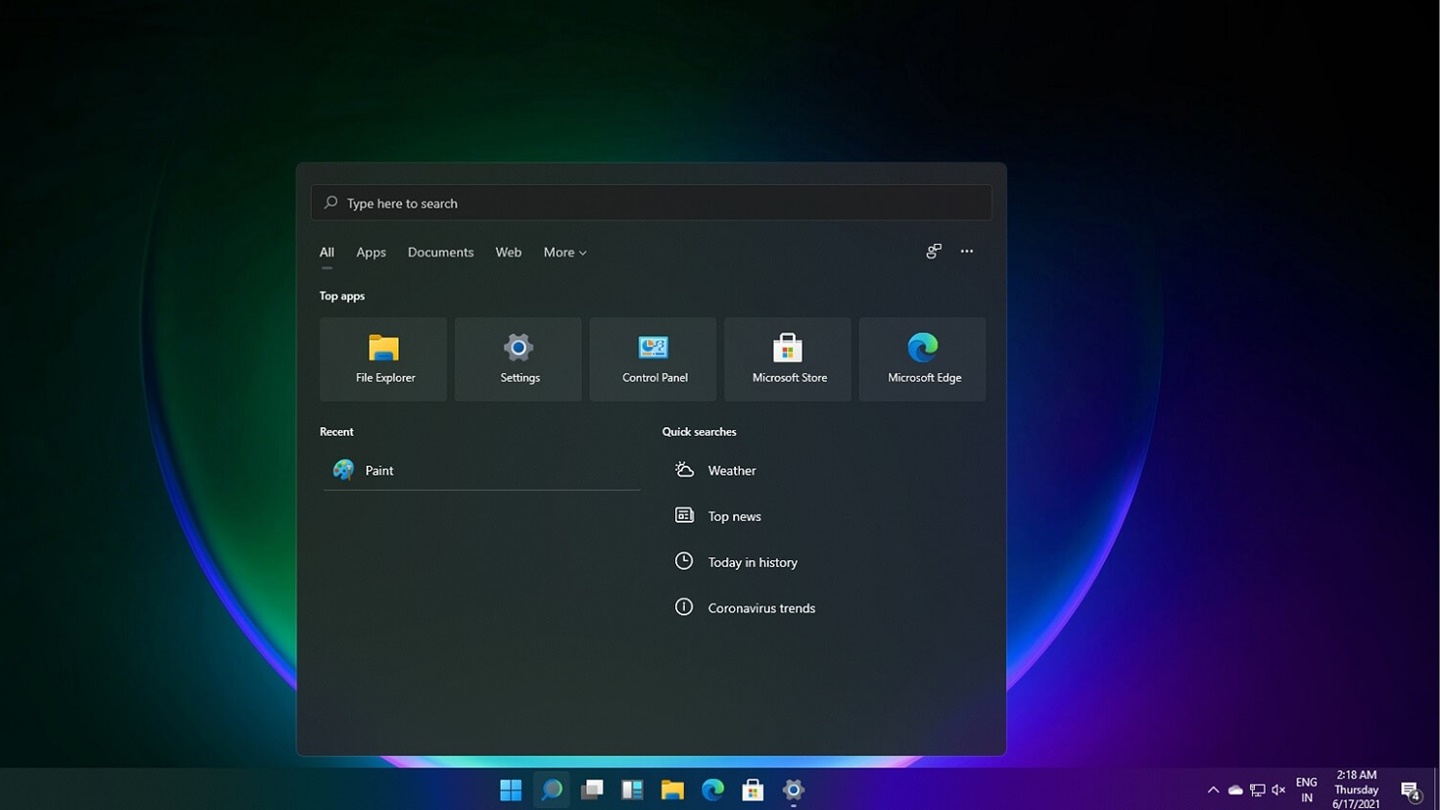
Task: Open the Settings tile in Top apps
Action: pyautogui.click(x=518, y=359)
